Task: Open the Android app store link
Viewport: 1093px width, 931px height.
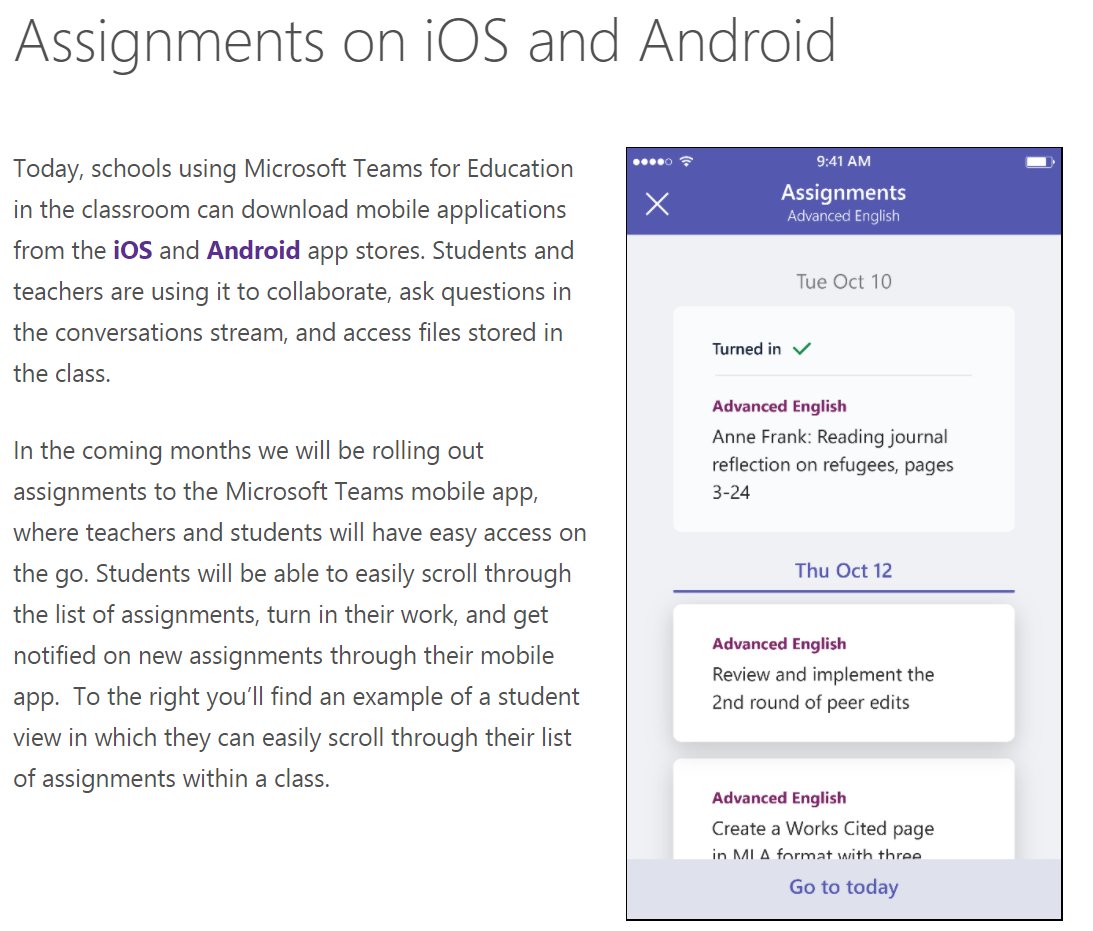Action: (x=253, y=250)
